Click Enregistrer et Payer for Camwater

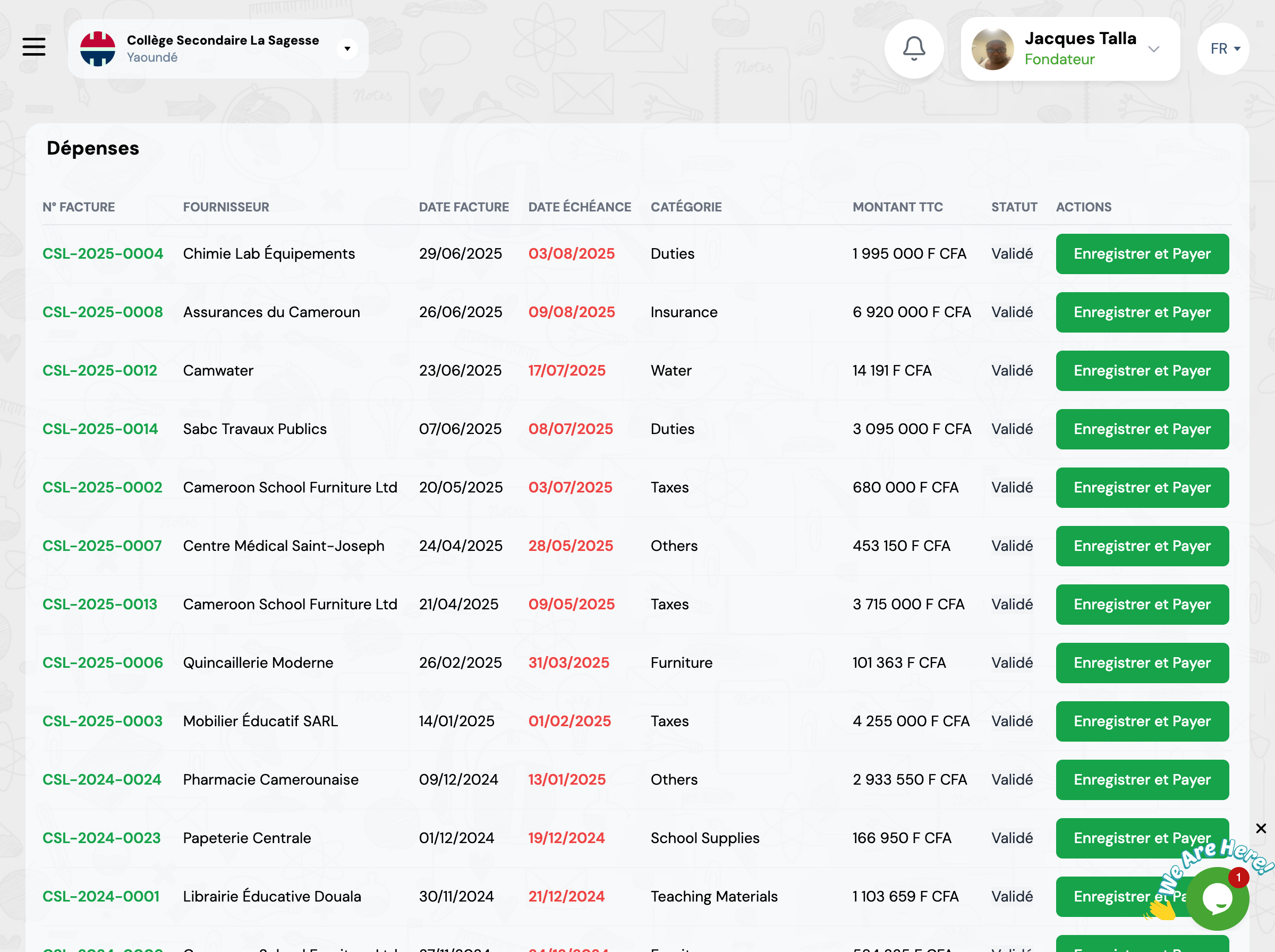[x=1142, y=370]
